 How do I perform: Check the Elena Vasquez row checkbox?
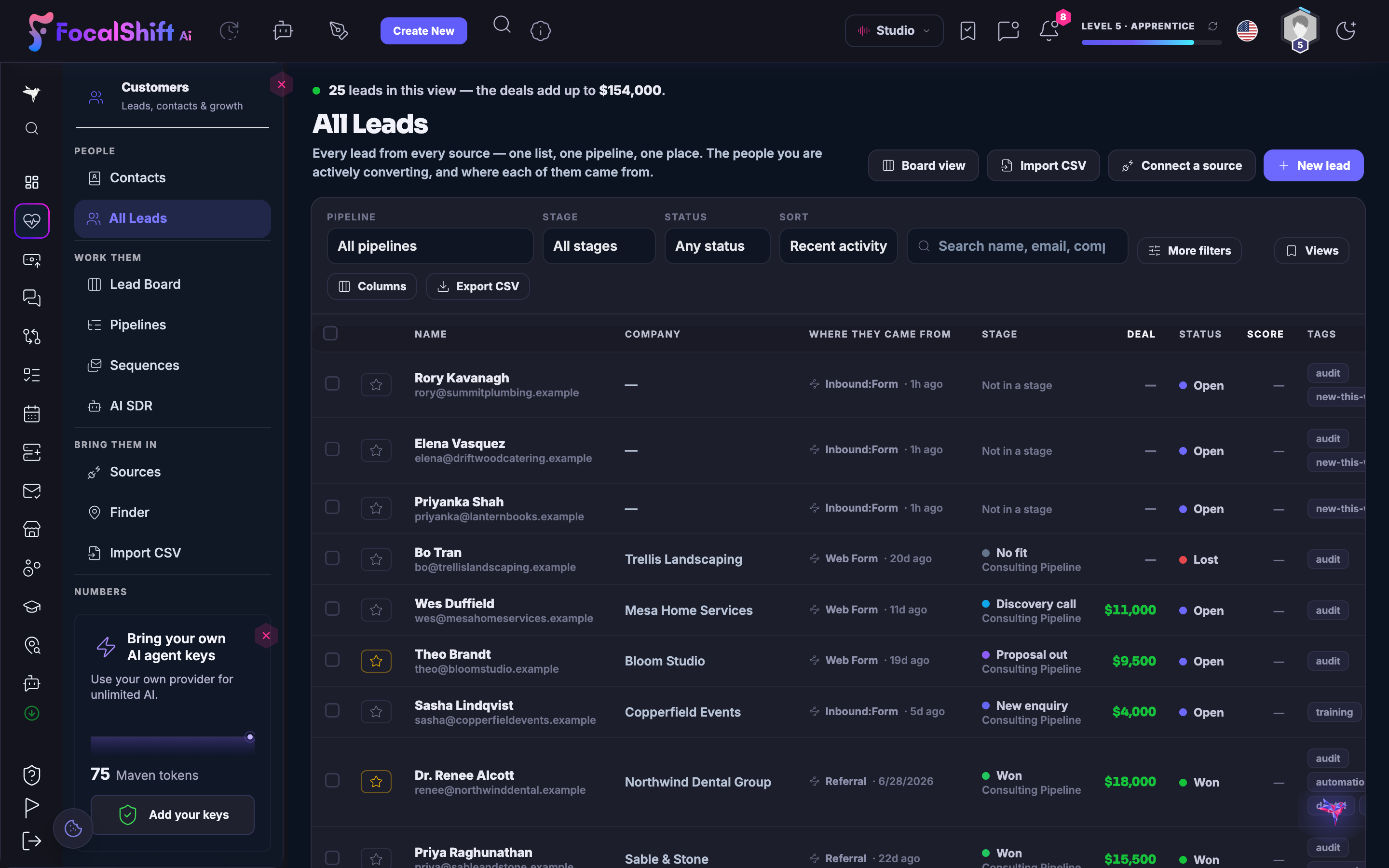pyautogui.click(x=332, y=449)
